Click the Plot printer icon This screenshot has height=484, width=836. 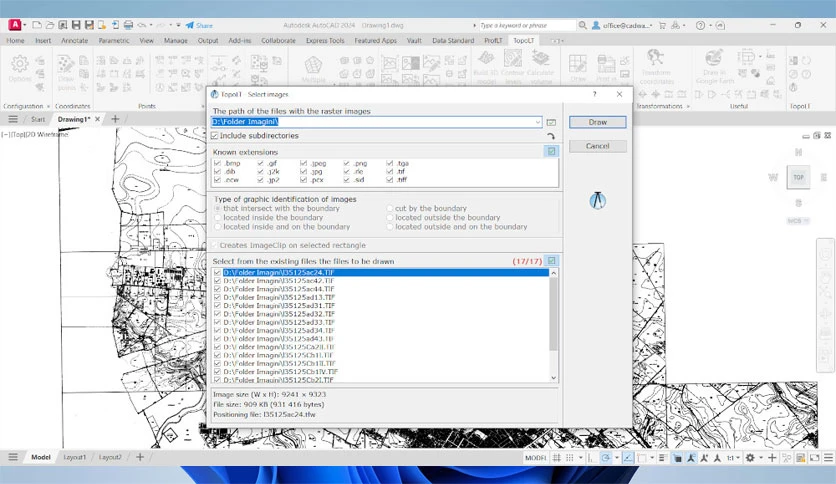point(128,25)
